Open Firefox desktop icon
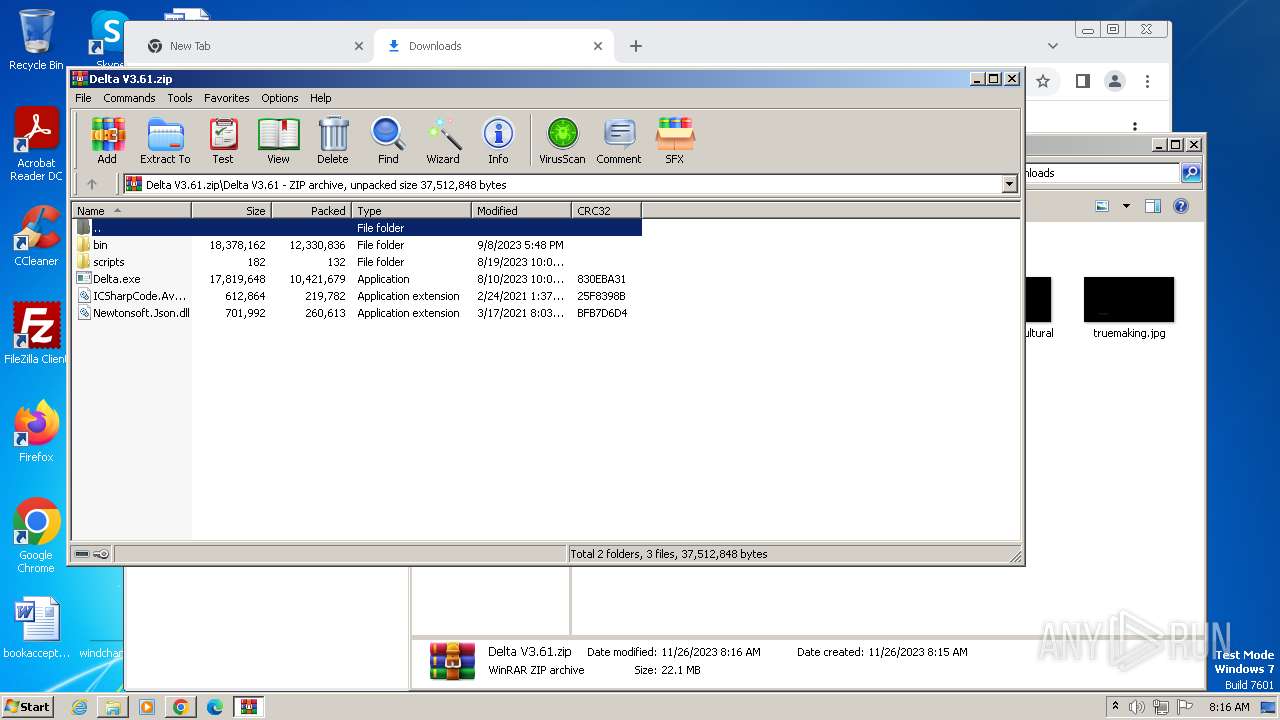This screenshot has width=1280, height=720. (36, 431)
